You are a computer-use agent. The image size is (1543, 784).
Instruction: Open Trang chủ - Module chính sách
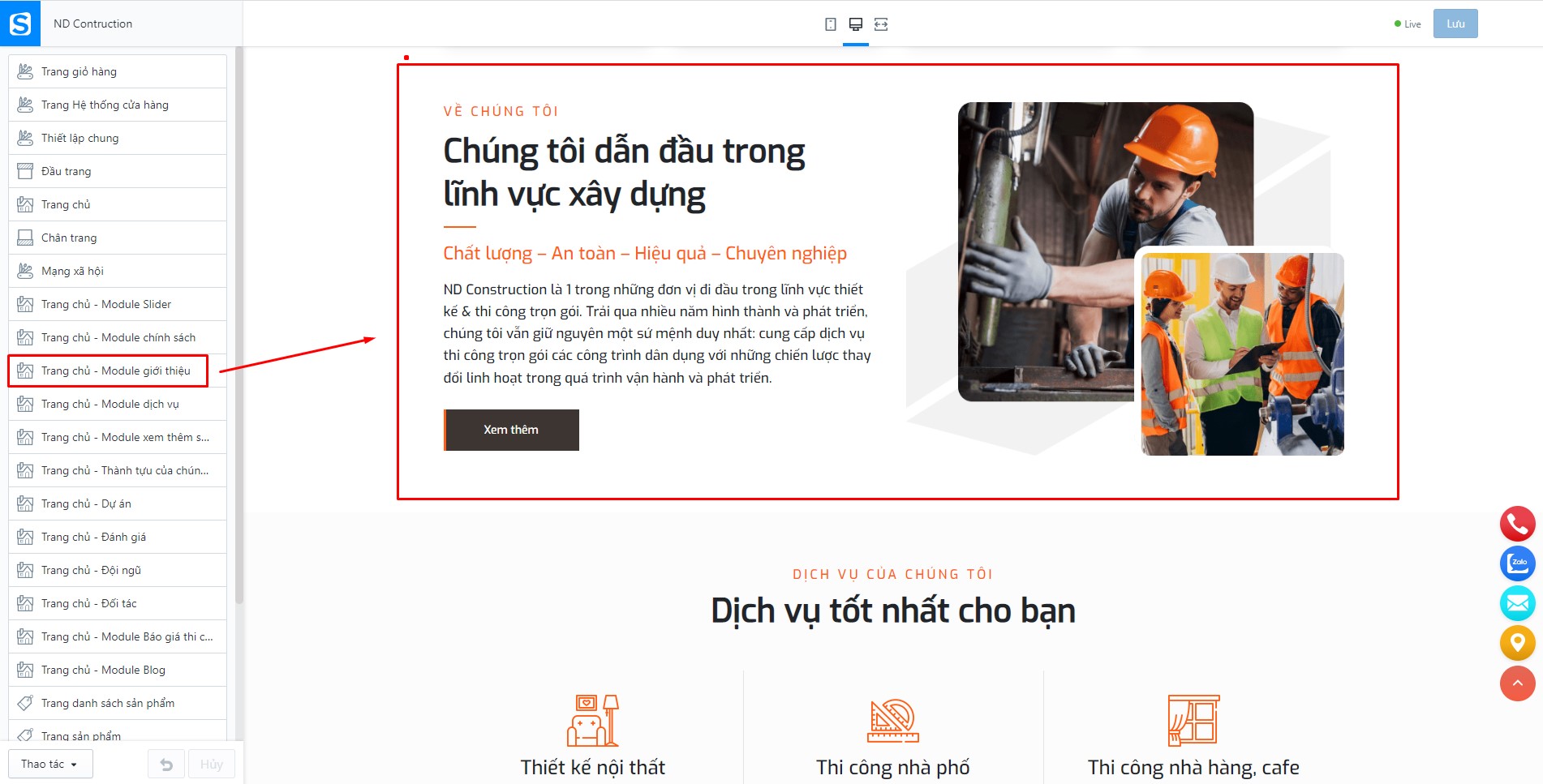[118, 337]
